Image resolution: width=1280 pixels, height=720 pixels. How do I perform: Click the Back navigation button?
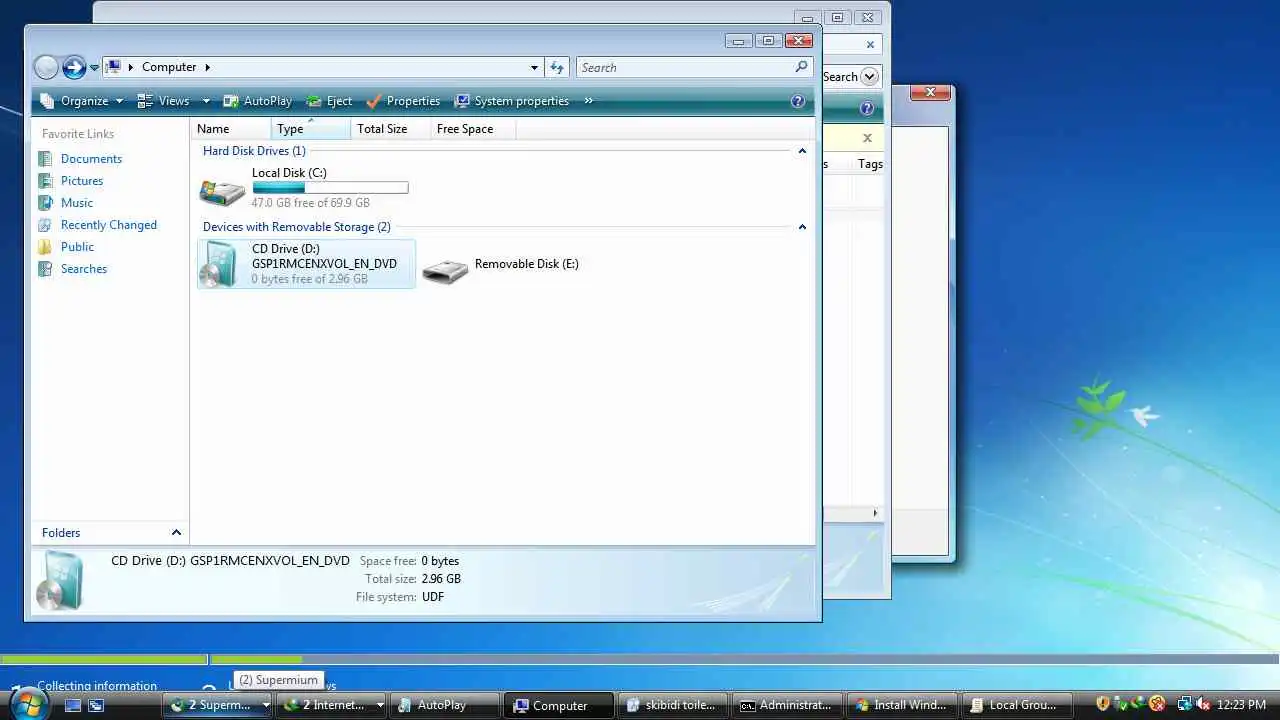(46, 67)
